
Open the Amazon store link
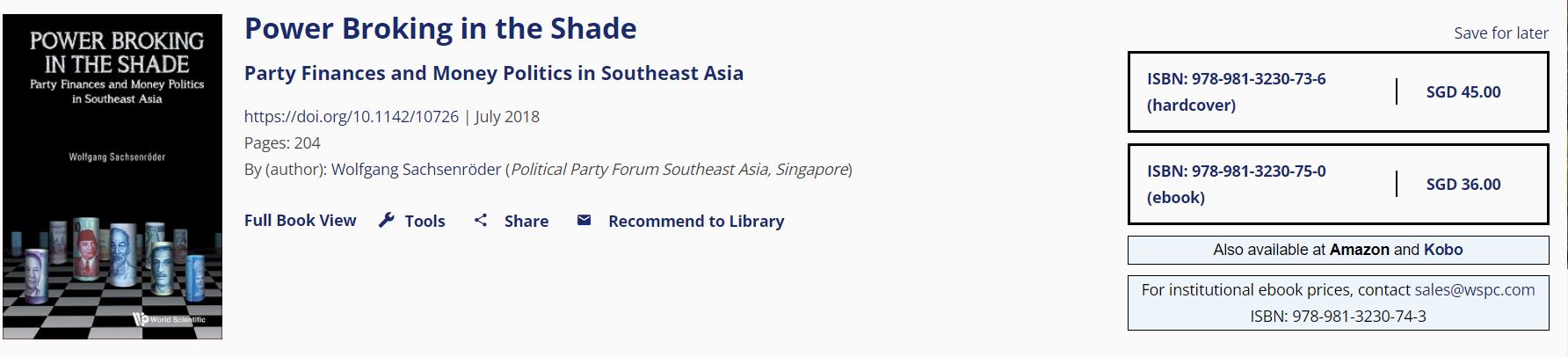pos(1359,250)
